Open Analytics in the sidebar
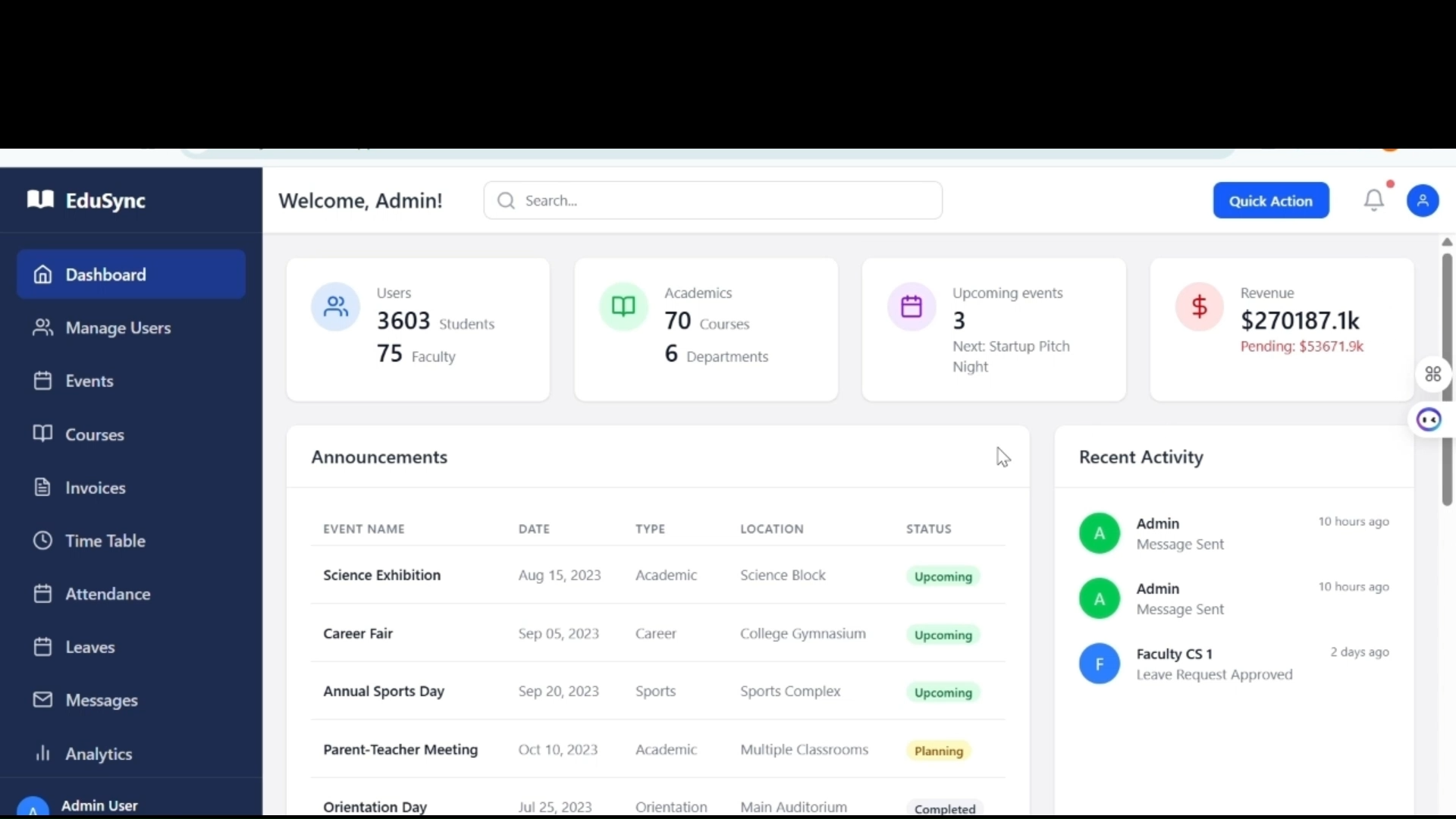Screen dimensions: 1456x819 [x=98, y=754]
